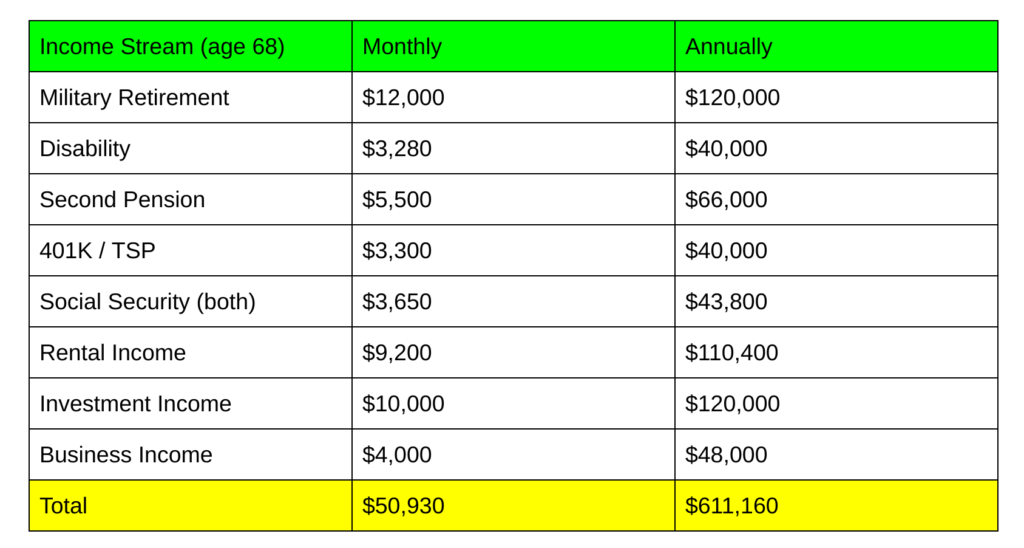Select the $12,000 monthly military retirement value
1024x548 pixels.
pos(403,98)
